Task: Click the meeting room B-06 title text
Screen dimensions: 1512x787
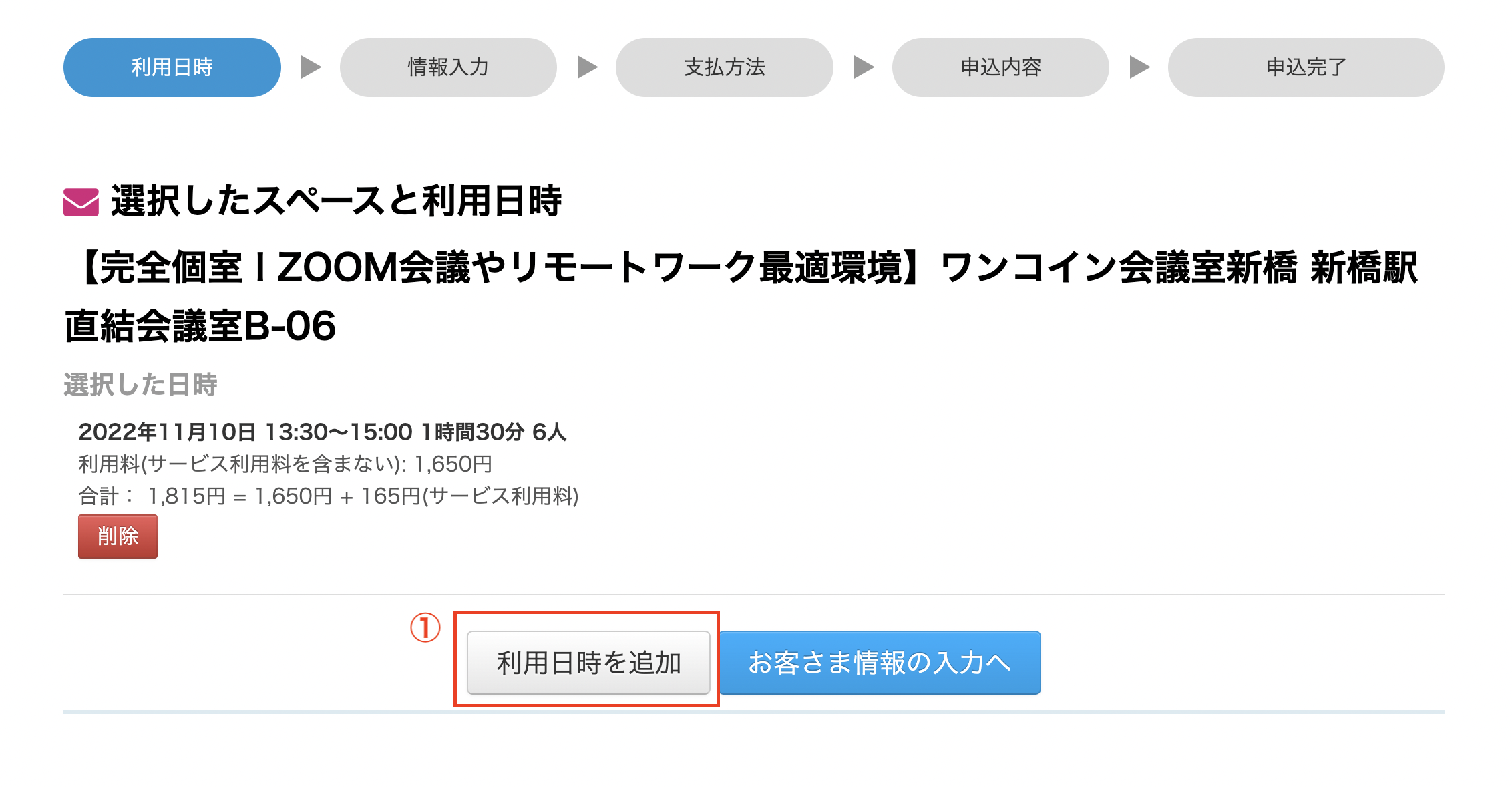Action: [x=741, y=297]
